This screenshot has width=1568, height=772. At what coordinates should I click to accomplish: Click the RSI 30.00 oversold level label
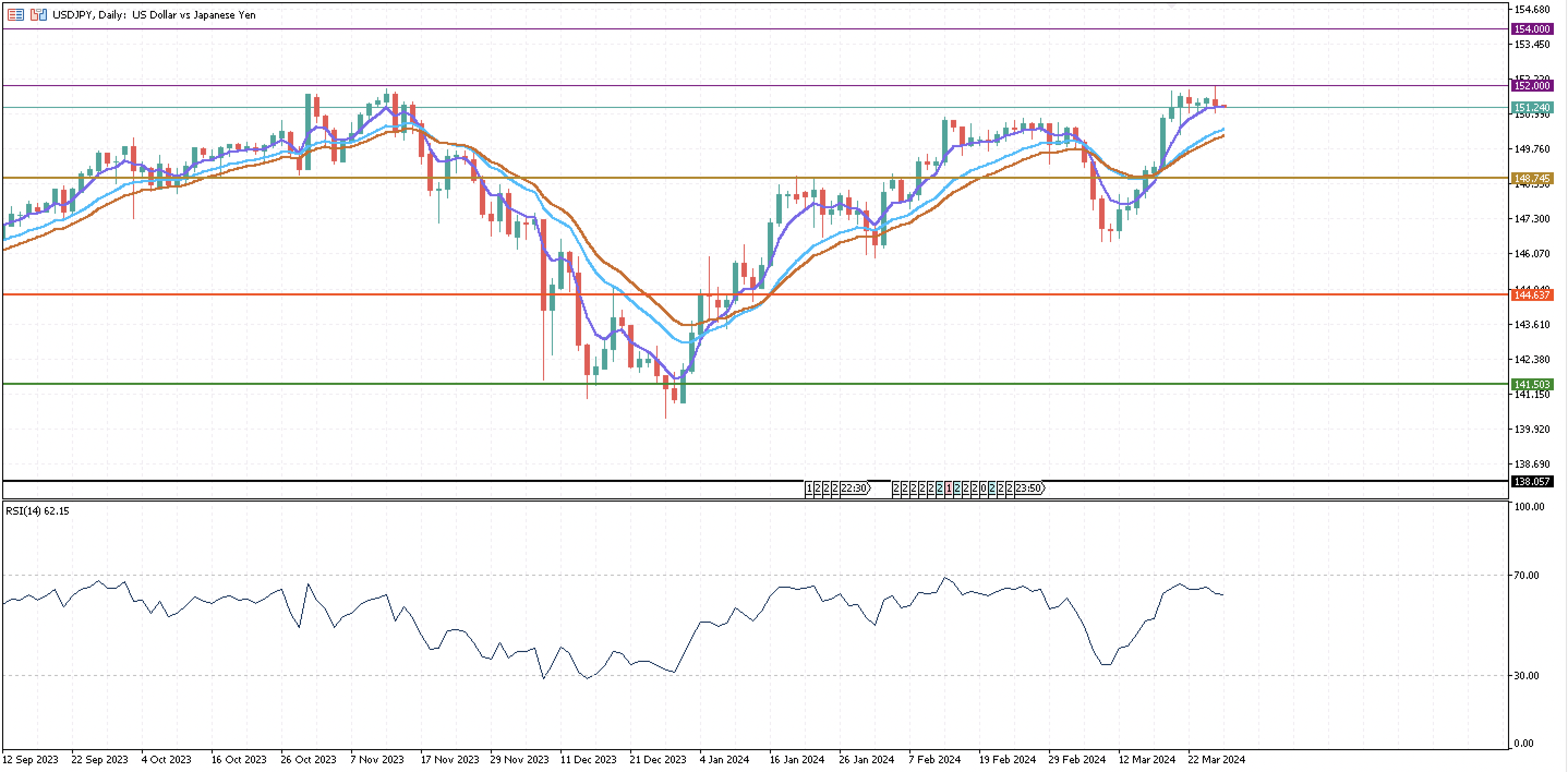[1526, 676]
